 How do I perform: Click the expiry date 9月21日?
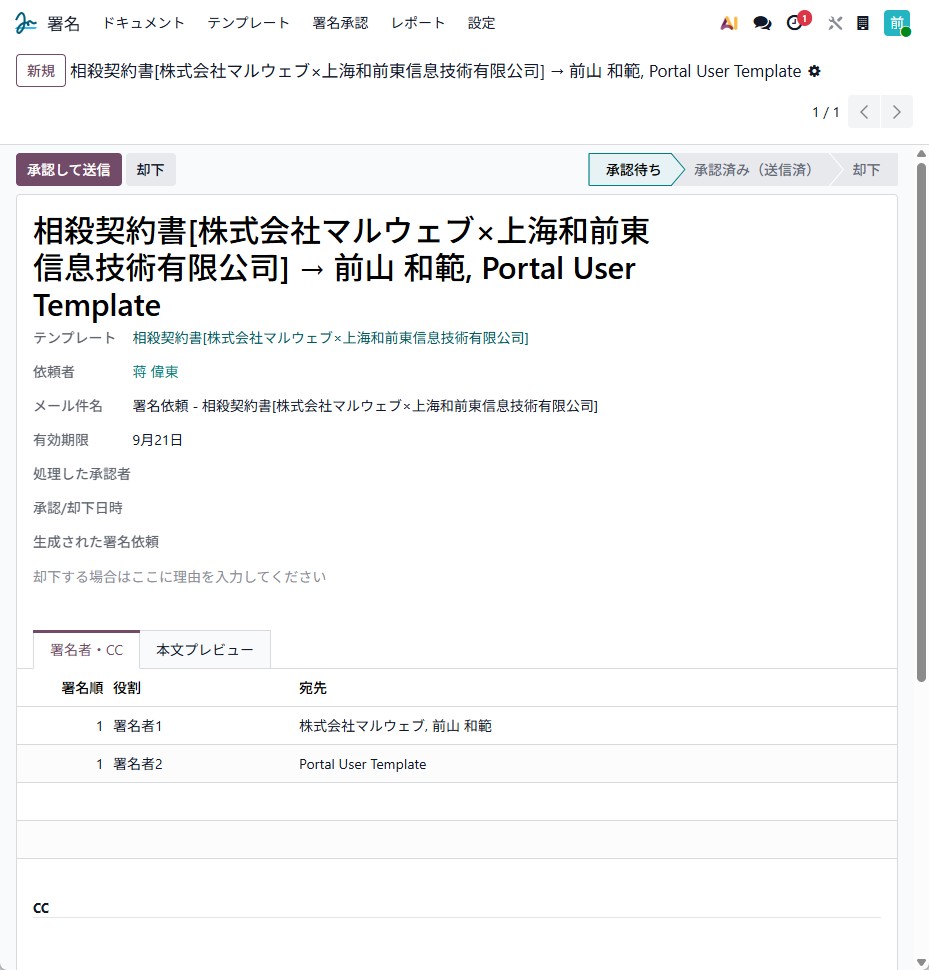point(157,440)
